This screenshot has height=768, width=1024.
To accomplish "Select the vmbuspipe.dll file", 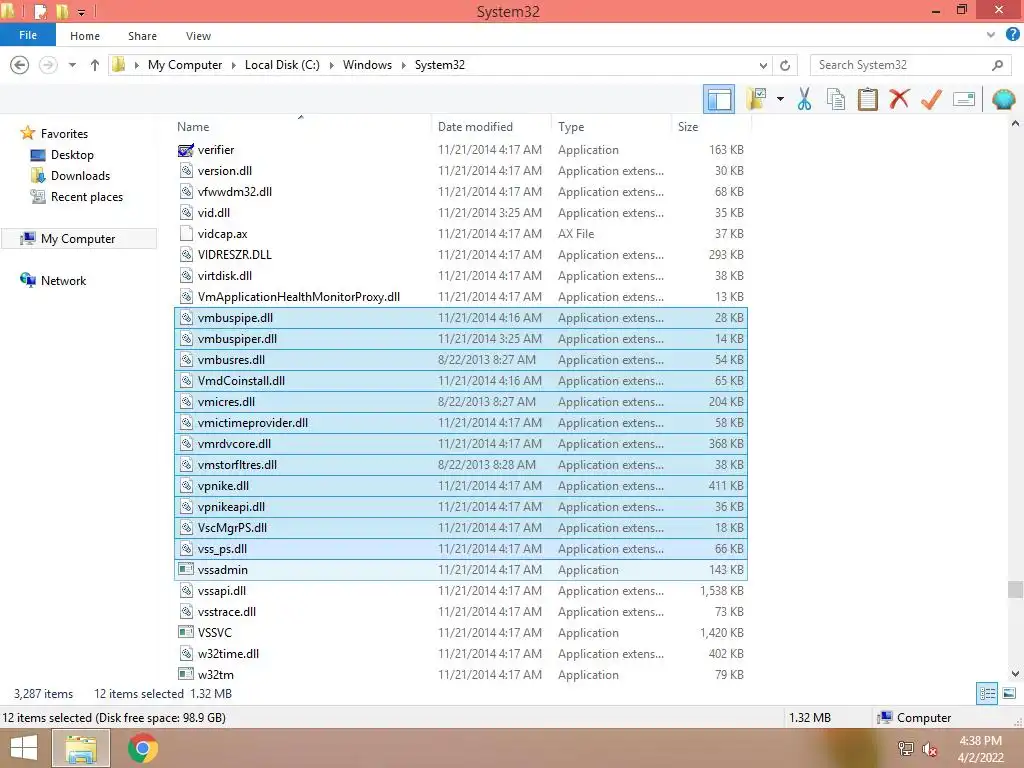I will point(460,317).
